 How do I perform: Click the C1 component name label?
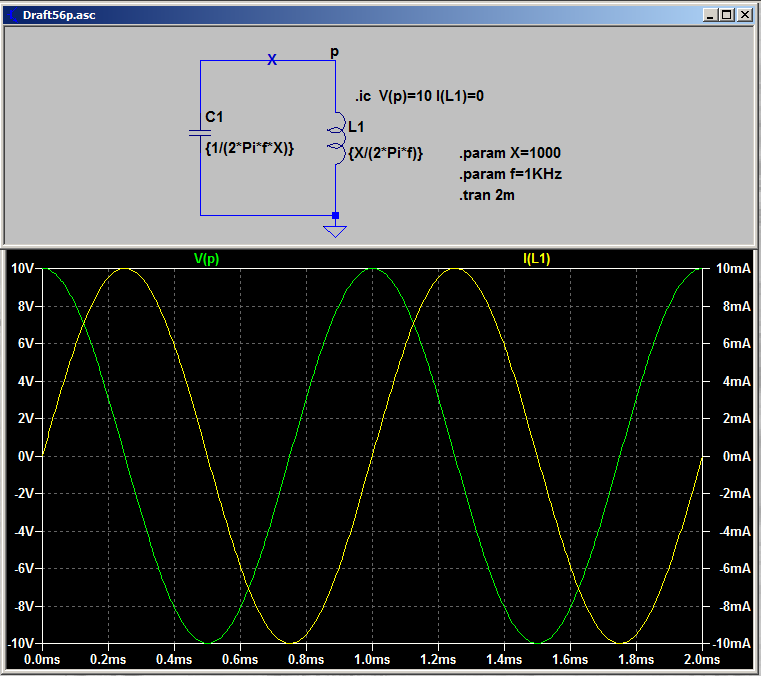(x=214, y=117)
